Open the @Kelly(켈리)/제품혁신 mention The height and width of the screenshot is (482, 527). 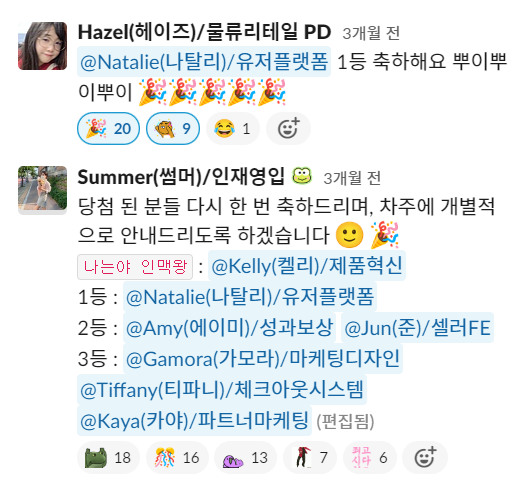pyautogui.click(x=307, y=266)
